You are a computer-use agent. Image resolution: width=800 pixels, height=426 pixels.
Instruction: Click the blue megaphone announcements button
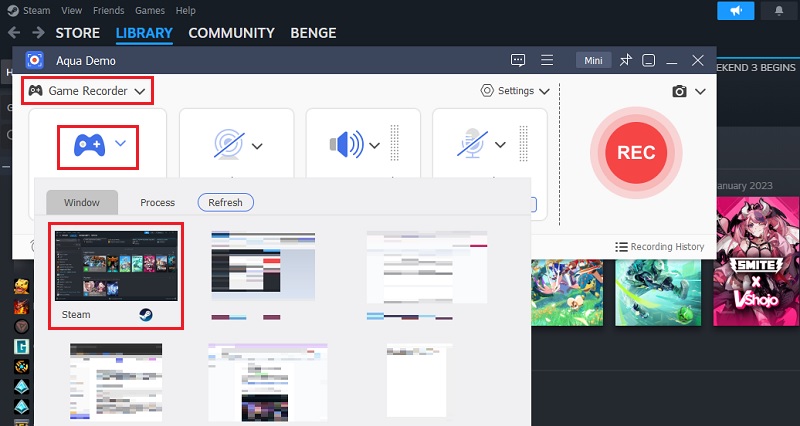736,11
